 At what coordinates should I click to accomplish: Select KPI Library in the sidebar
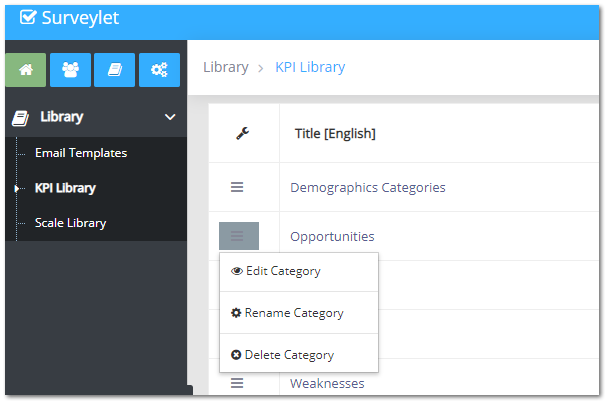tap(65, 188)
